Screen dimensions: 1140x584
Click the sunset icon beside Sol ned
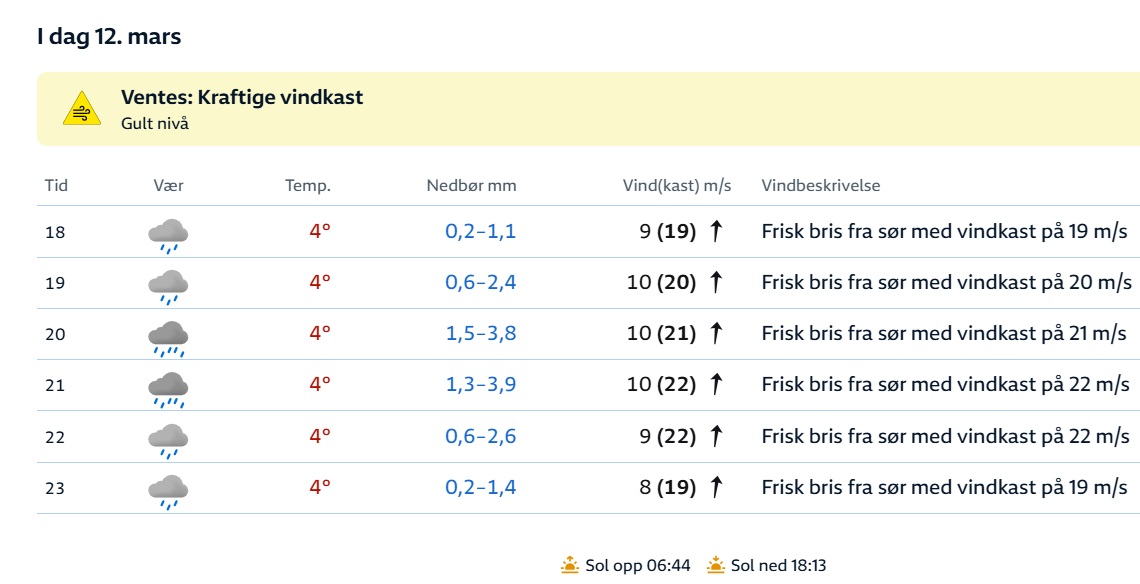tap(715, 565)
